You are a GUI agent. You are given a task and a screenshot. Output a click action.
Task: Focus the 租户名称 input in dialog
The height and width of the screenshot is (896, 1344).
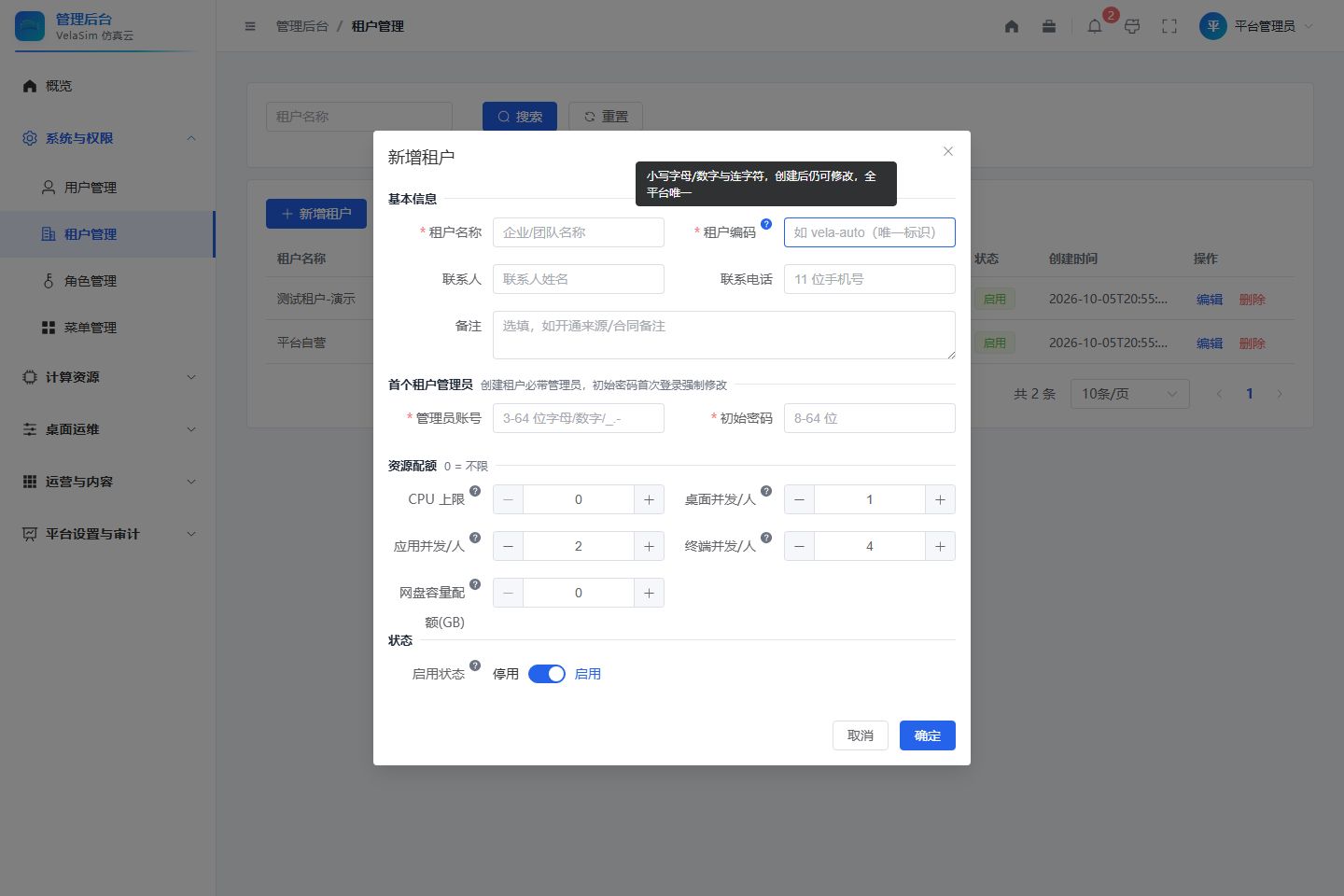tap(579, 232)
